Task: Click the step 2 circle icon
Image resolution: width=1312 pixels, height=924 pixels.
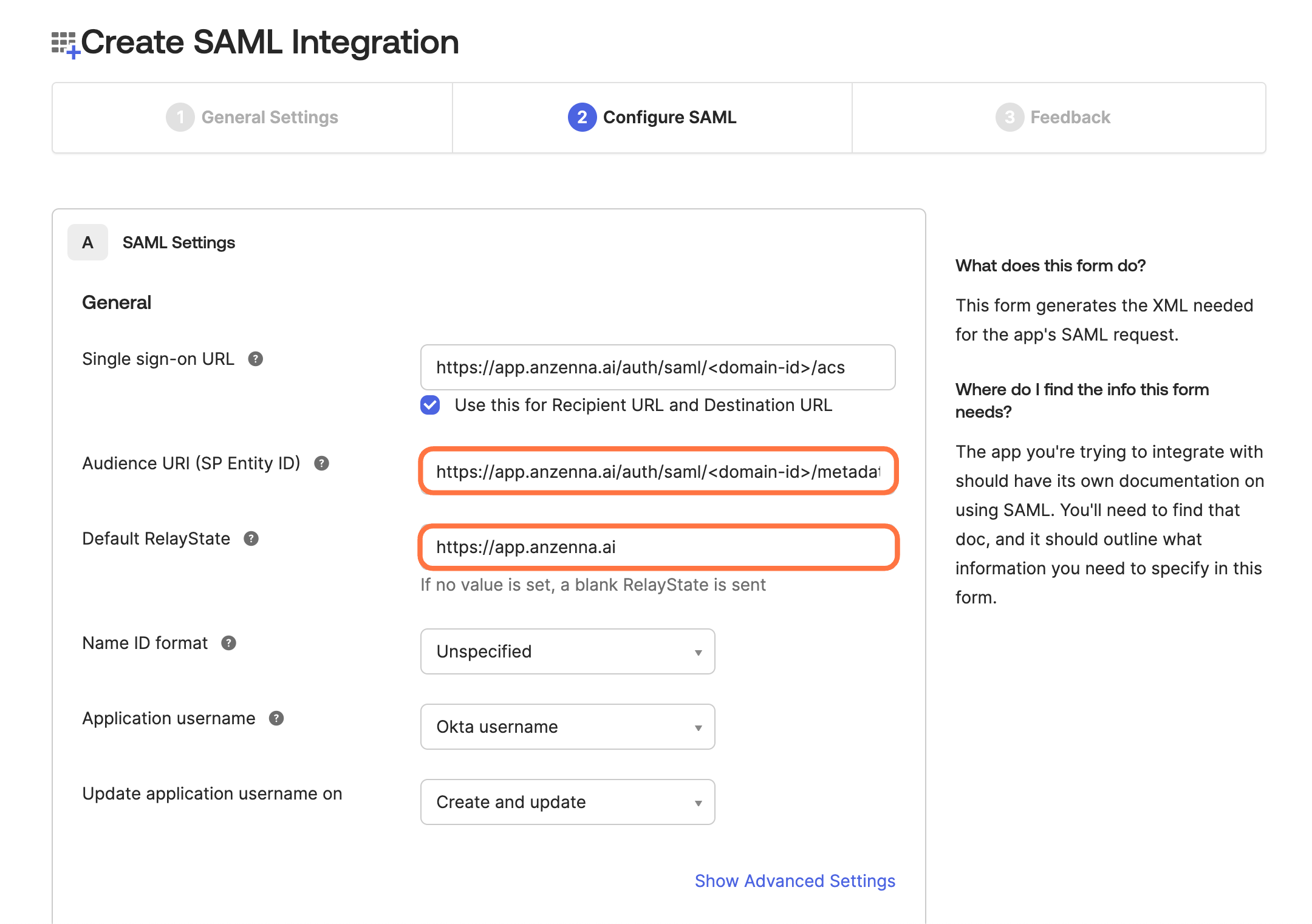Action: 581,117
